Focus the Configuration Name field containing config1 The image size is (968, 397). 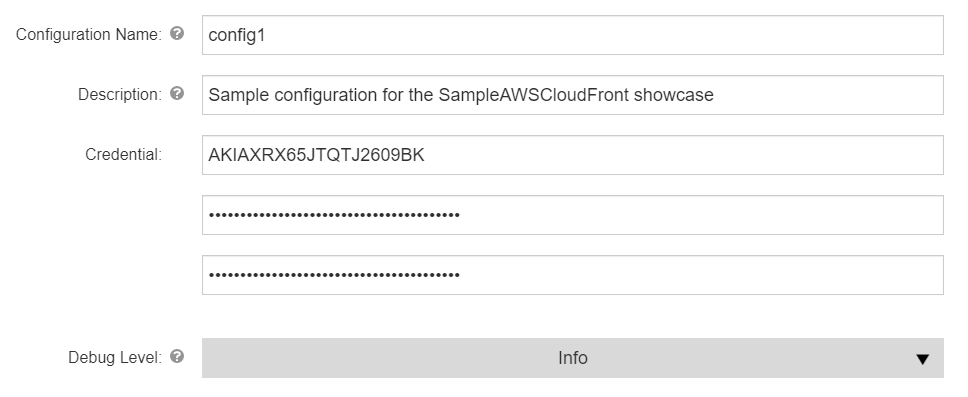click(572, 35)
